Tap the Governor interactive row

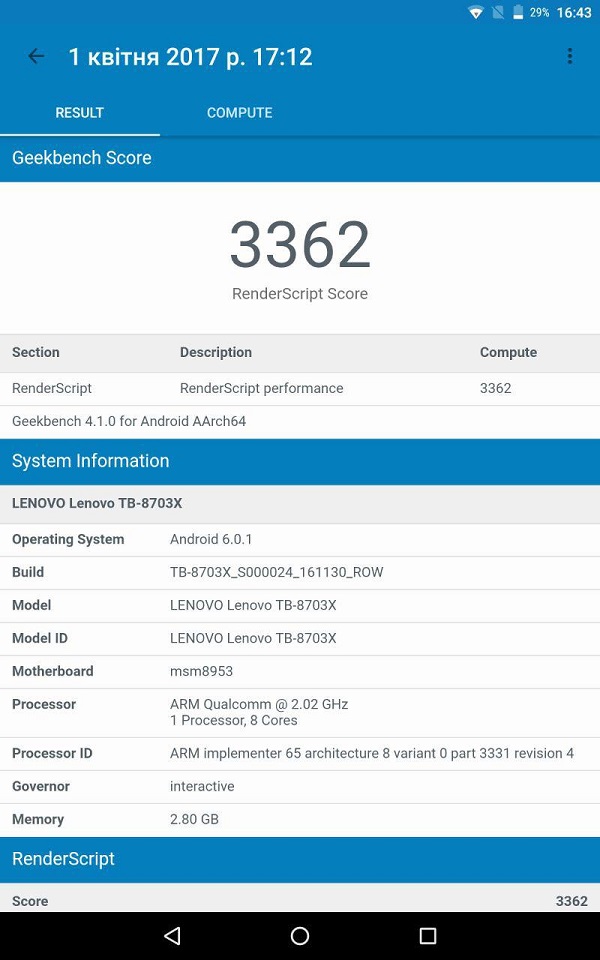300,786
